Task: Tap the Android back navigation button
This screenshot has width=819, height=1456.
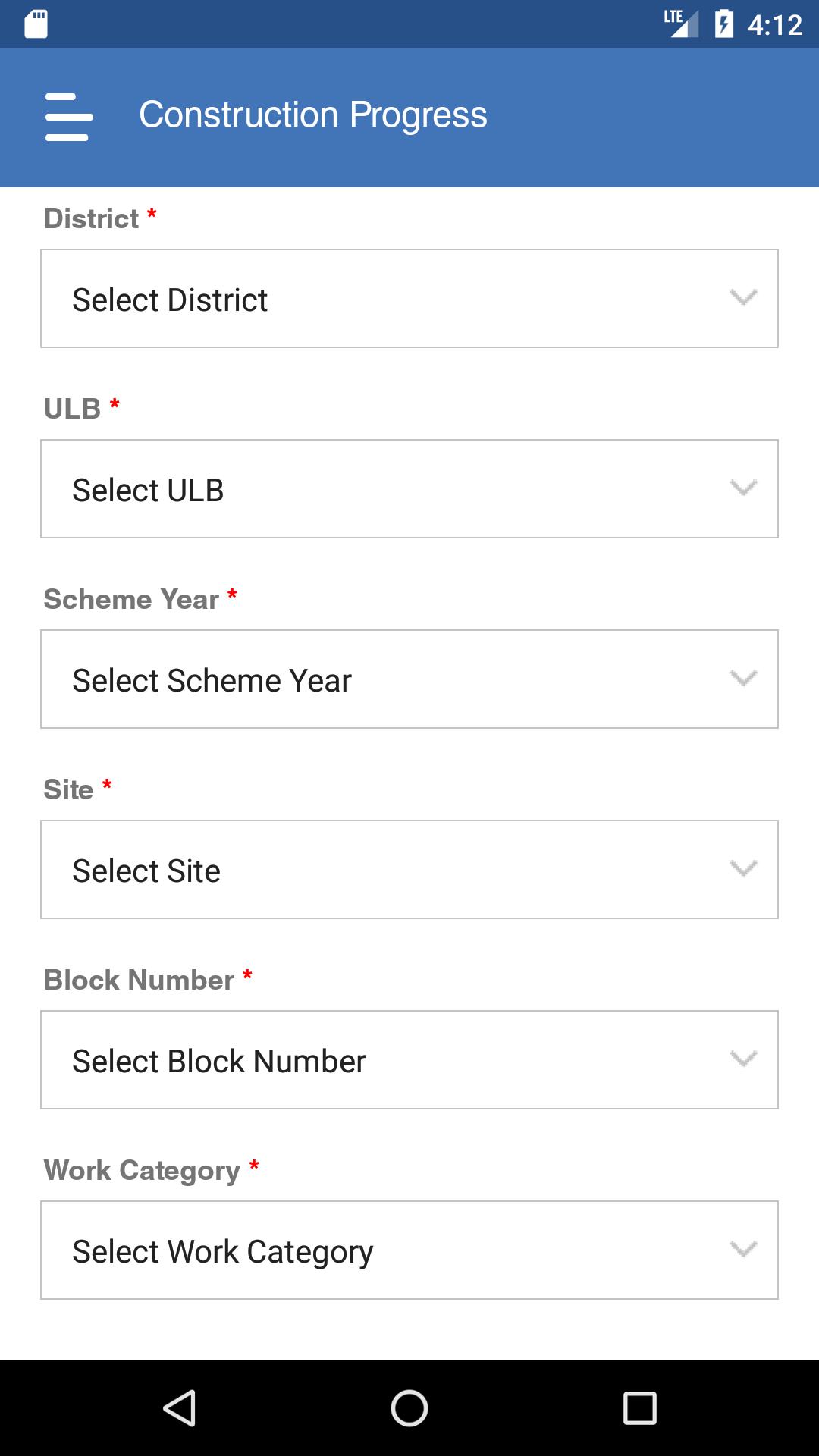Action: click(x=180, y=1408)
